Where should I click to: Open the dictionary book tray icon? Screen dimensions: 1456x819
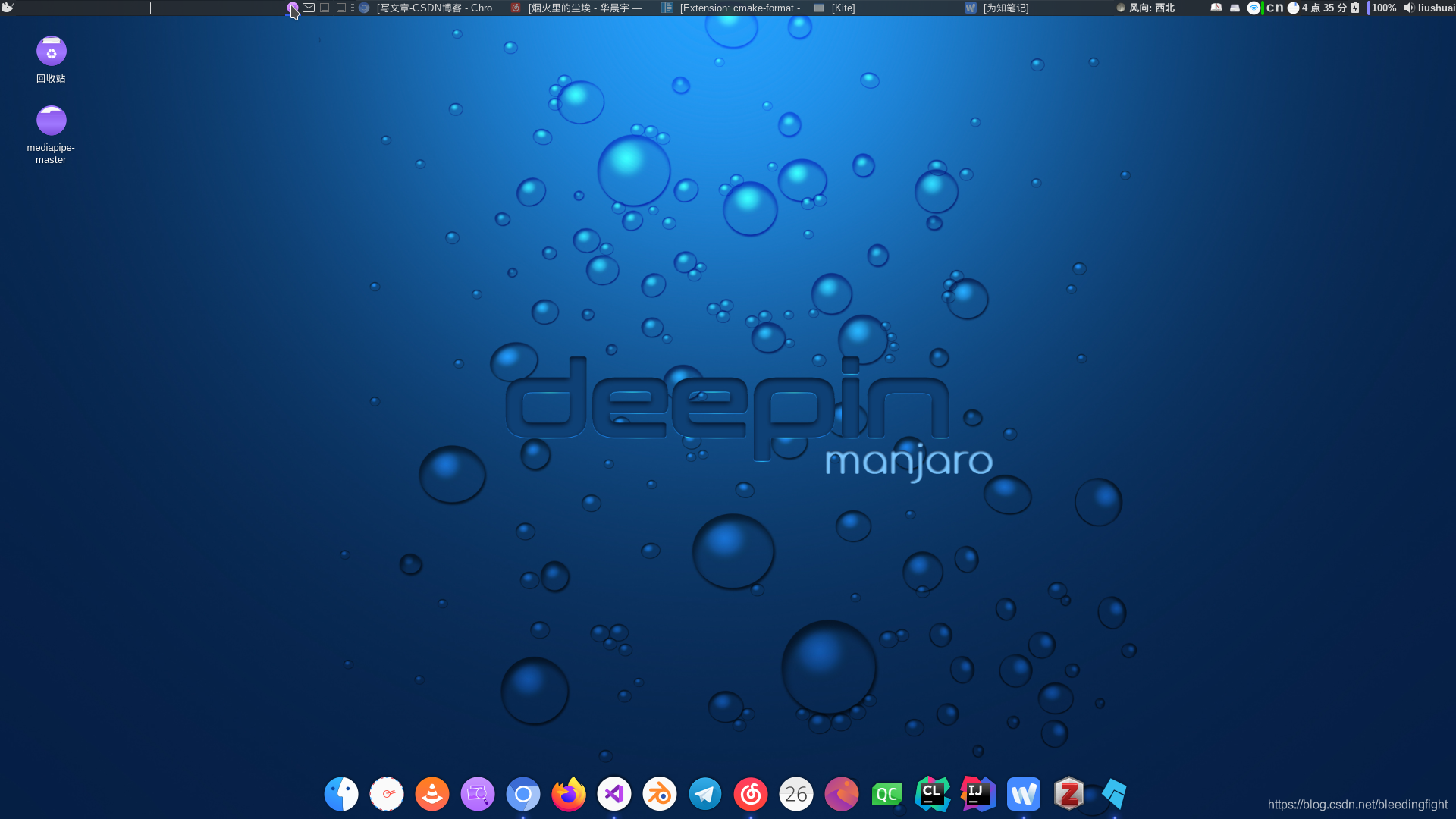(1216, 8)
